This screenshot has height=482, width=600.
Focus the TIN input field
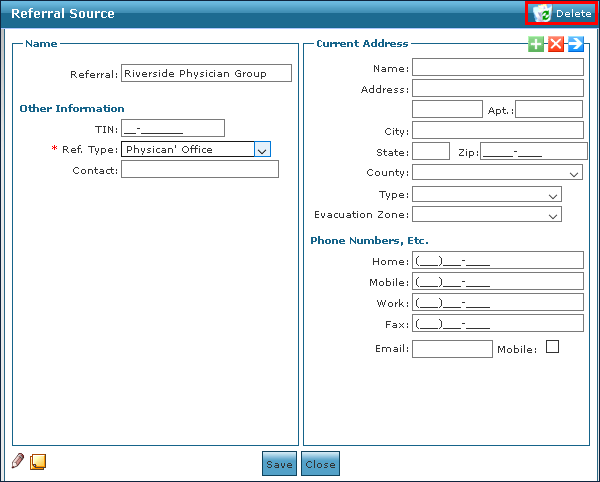click(172, 128)
